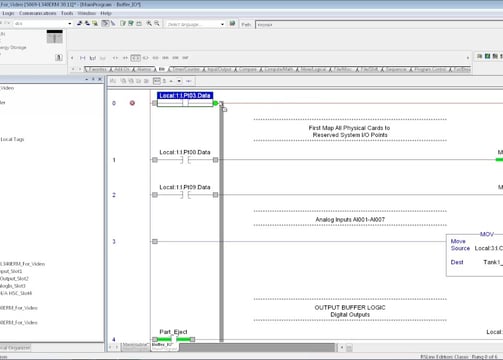Select the Local:1:I.Pt00.Data contact on rung 1
Image resolution: width=503 pixels, height=360 pixels.
185,156
